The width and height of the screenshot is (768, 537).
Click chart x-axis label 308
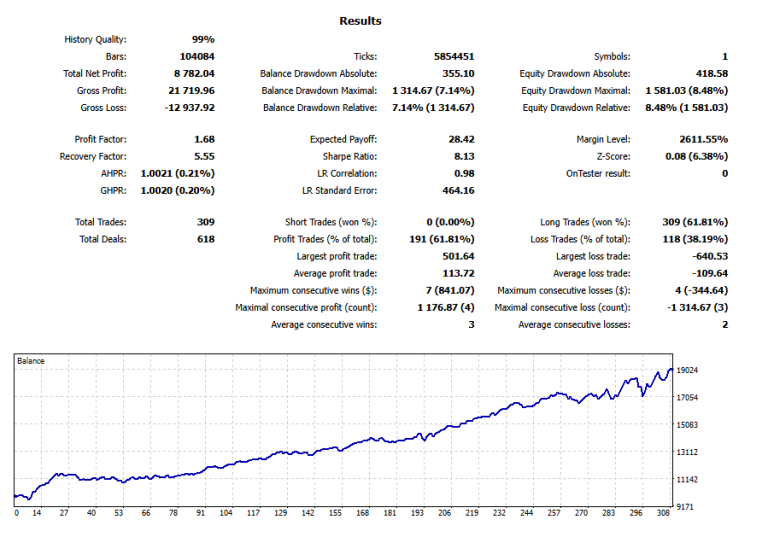(663, 513)
